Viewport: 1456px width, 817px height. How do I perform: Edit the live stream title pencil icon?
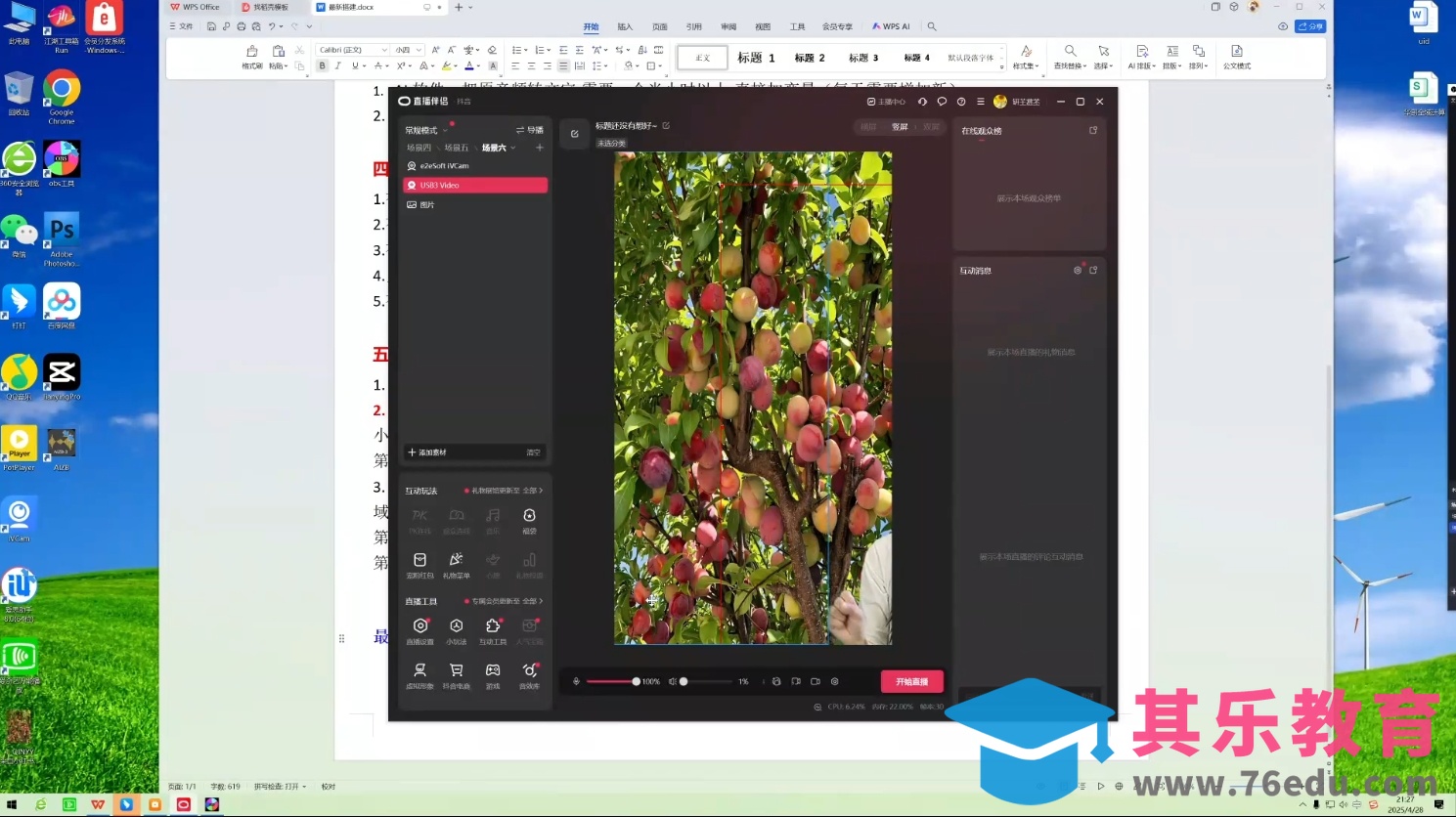point(666,126)
